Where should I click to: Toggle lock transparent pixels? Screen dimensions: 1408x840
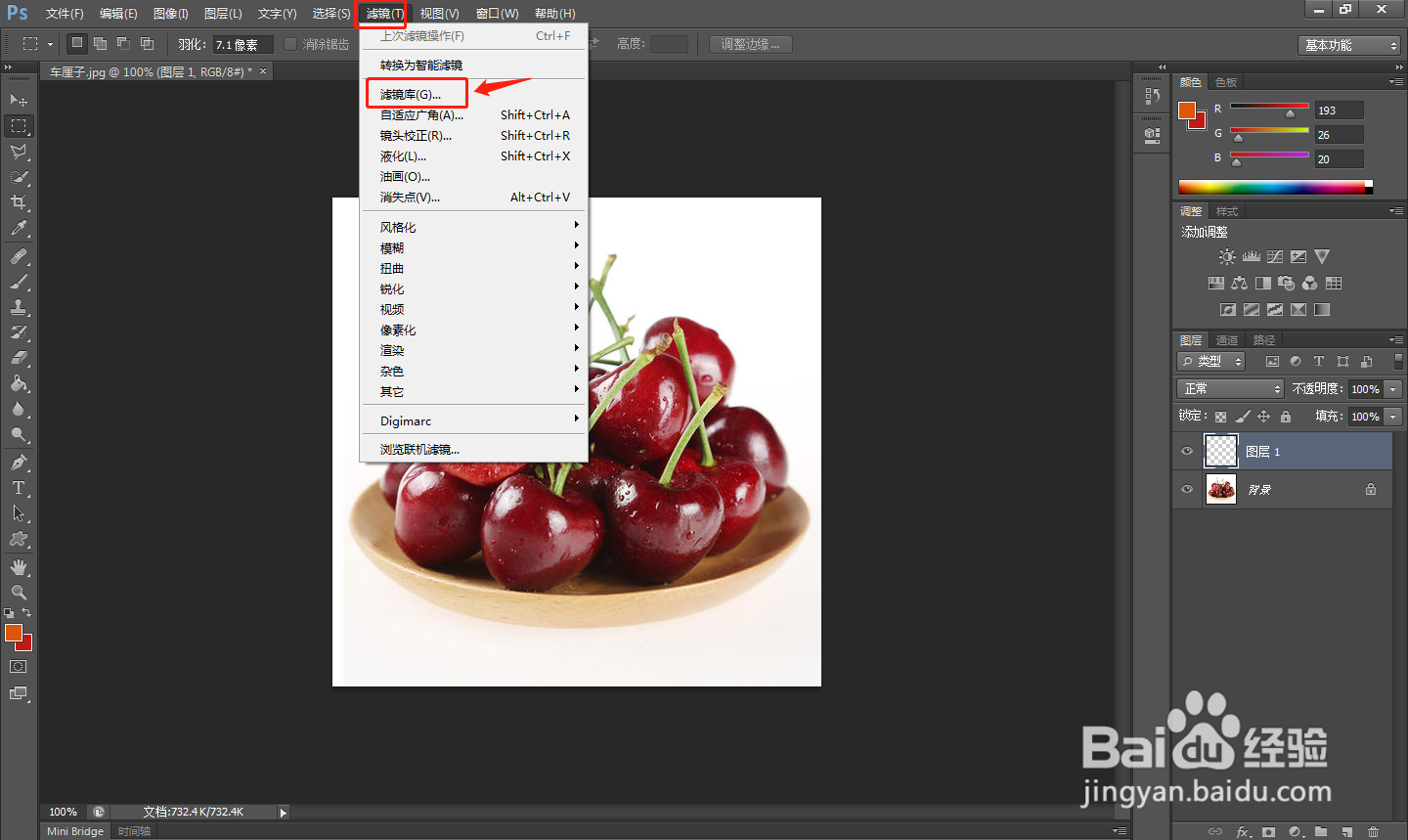click(x=1220, y=417)
